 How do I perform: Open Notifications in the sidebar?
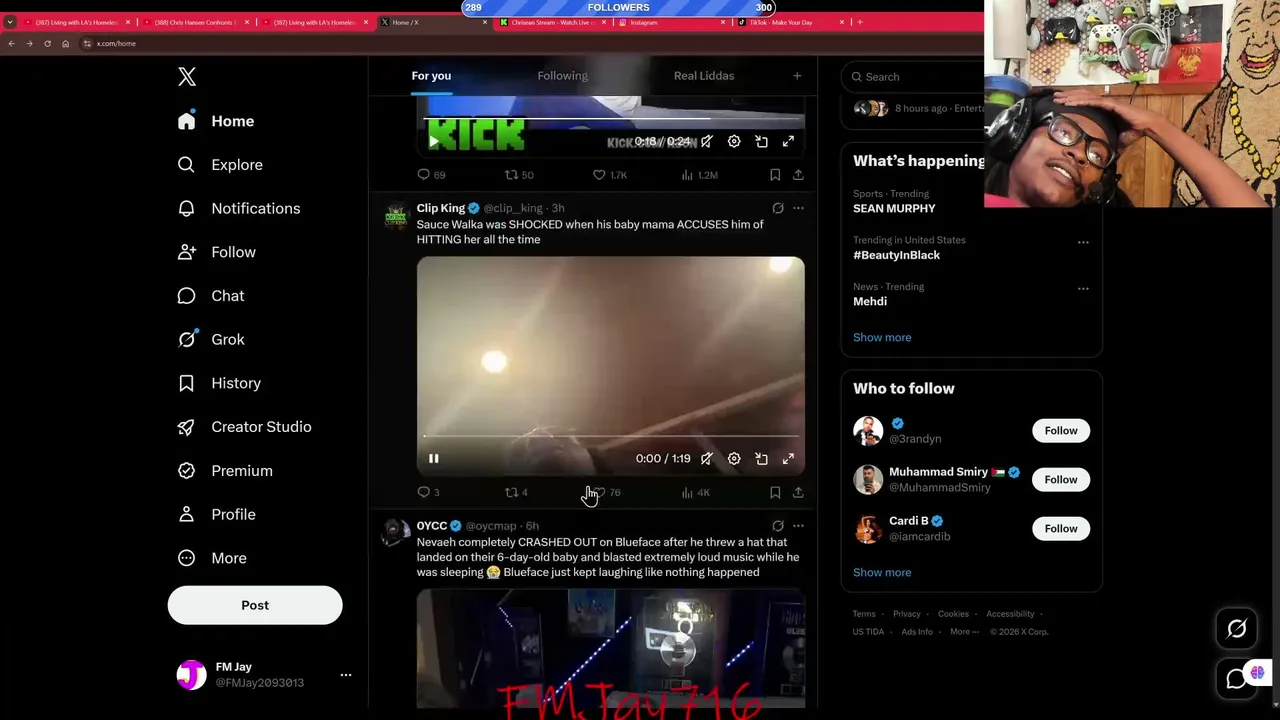239,208
